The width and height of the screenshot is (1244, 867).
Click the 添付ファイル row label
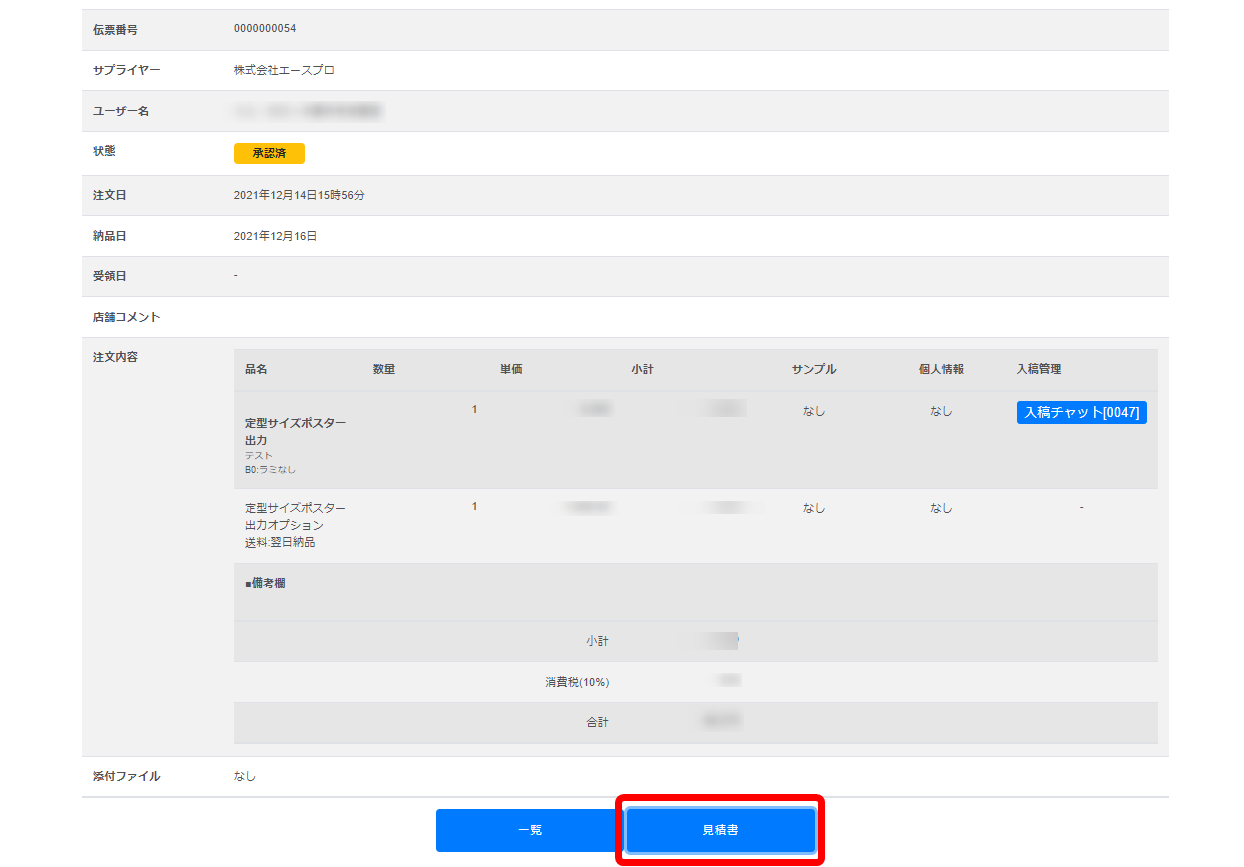[126, 776]
